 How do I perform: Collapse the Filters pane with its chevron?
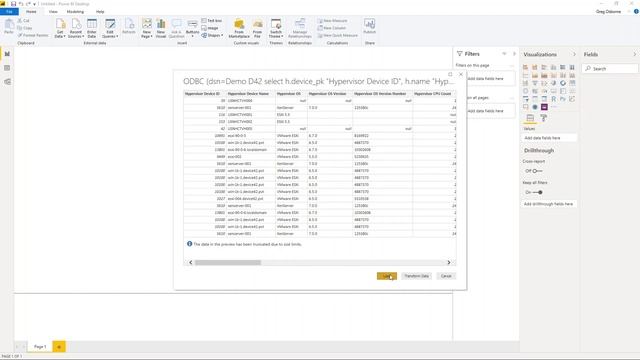click(x=514, y=54)
